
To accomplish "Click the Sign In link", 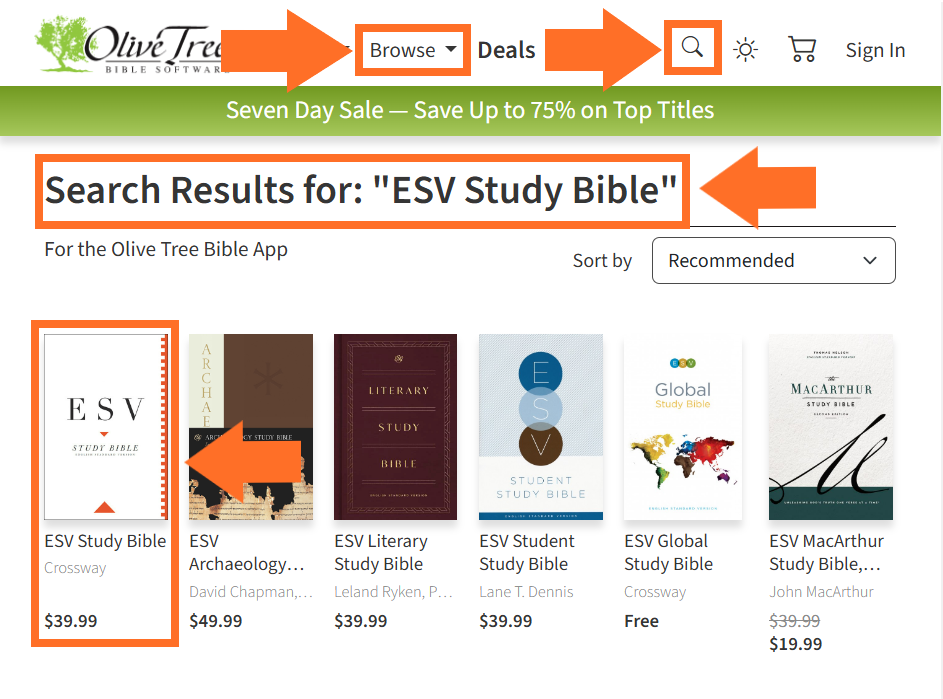I will click(x=875, y=50).
